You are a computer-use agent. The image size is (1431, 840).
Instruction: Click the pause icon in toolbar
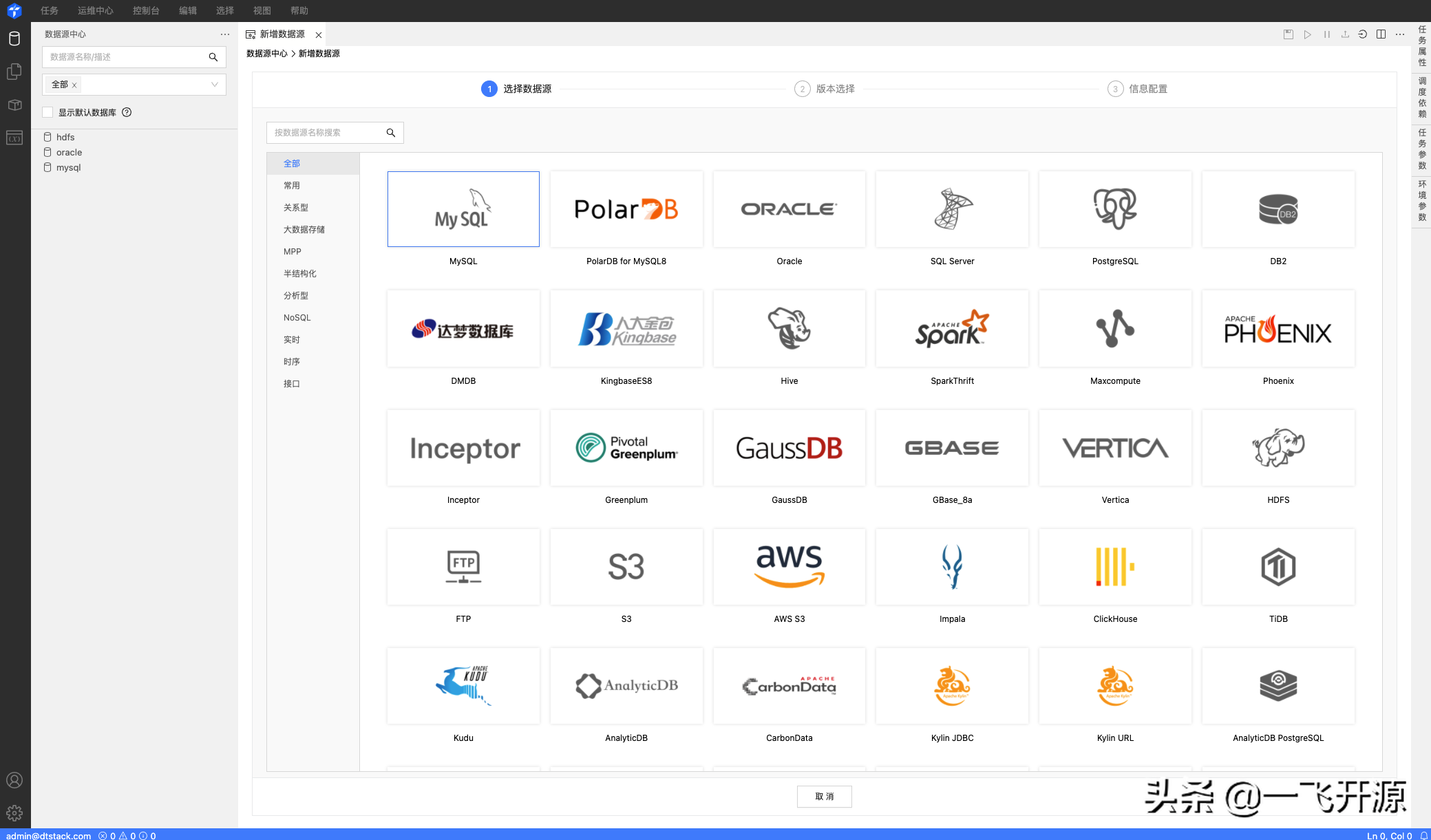1326,34
